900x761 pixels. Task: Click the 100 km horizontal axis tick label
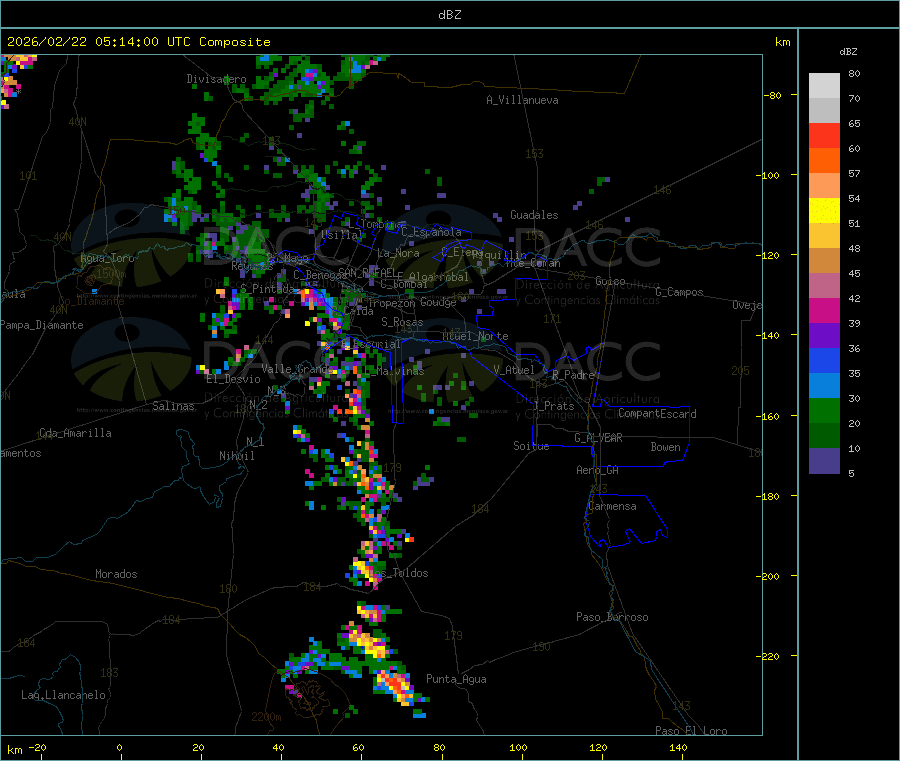pos(518,747)
